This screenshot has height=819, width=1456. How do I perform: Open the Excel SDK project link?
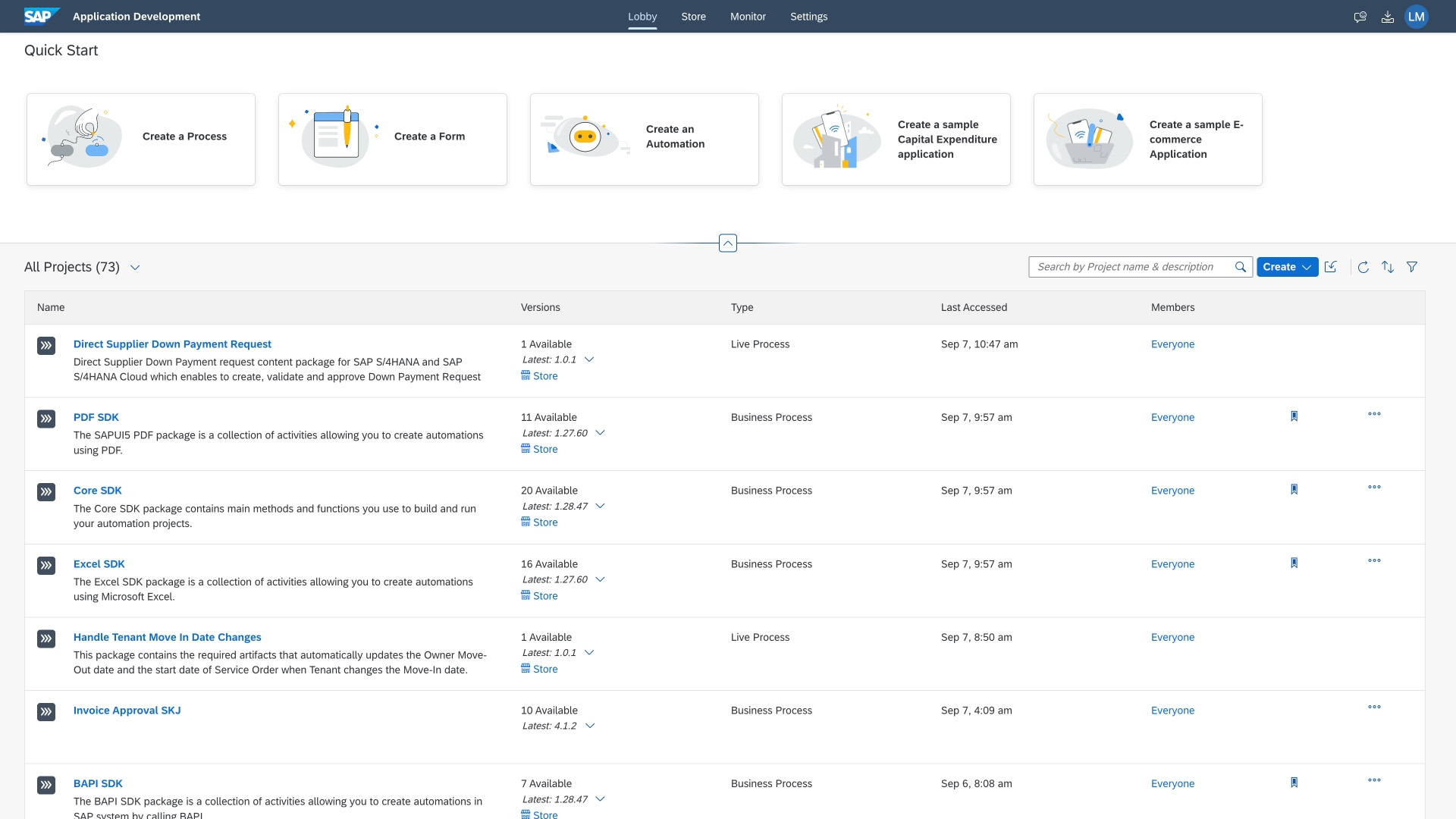pyautogui.click(x=99, y=564)
